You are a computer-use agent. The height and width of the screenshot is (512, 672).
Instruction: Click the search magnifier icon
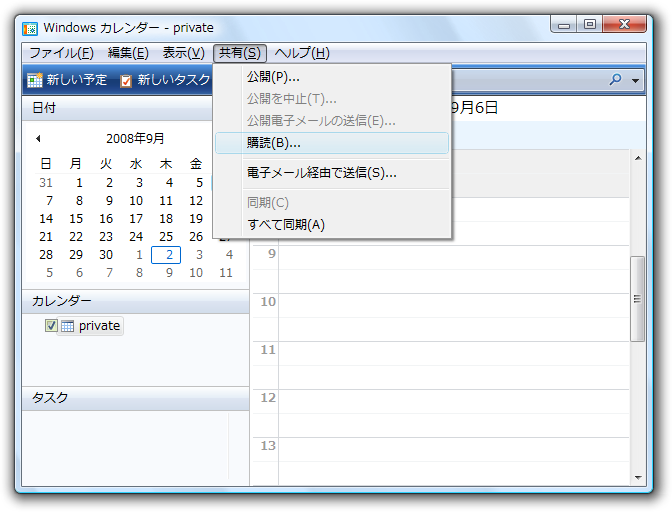[x=615, y=79]
